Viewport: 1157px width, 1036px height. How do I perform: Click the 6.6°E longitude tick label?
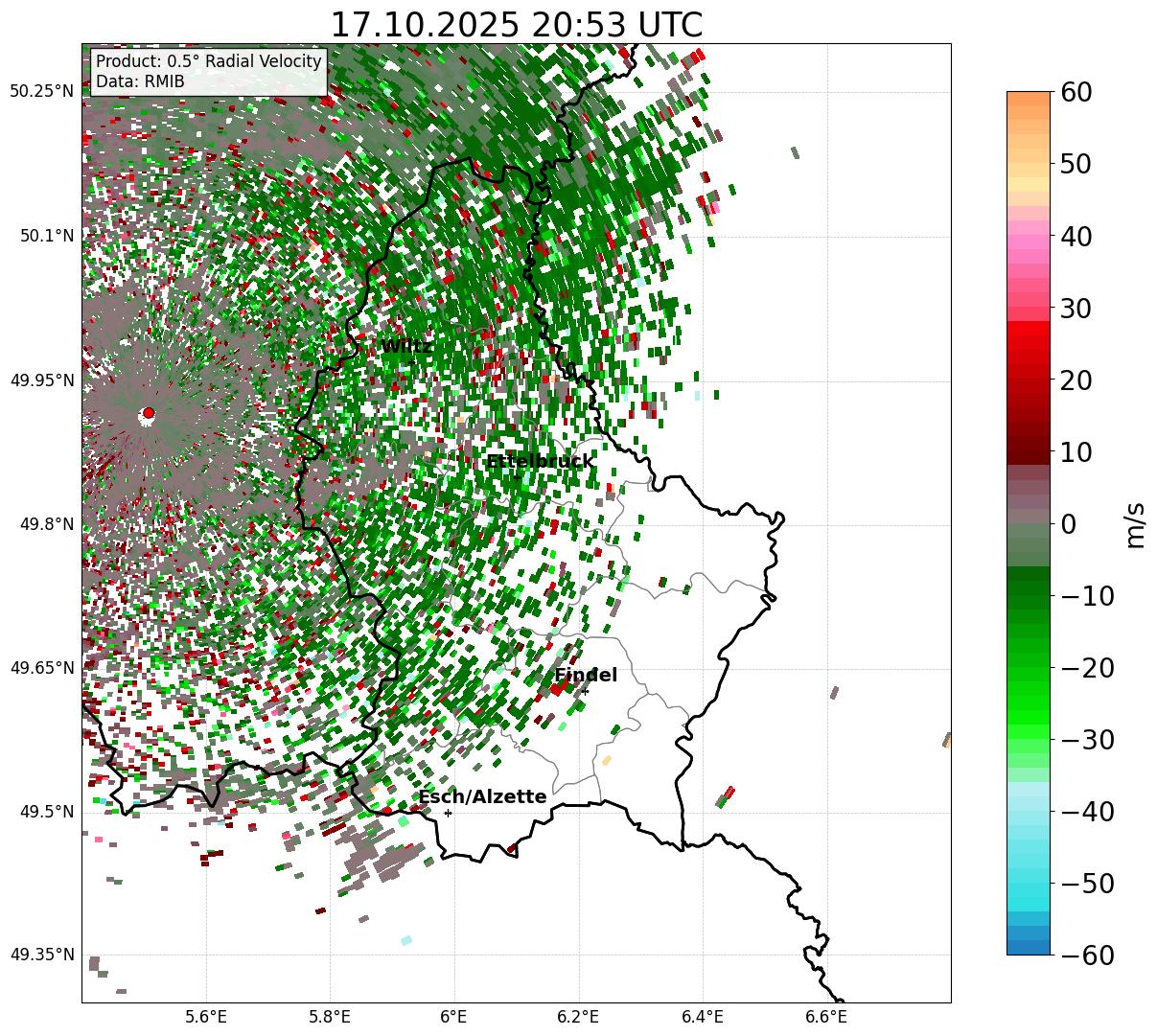(x=826, y=1016)
